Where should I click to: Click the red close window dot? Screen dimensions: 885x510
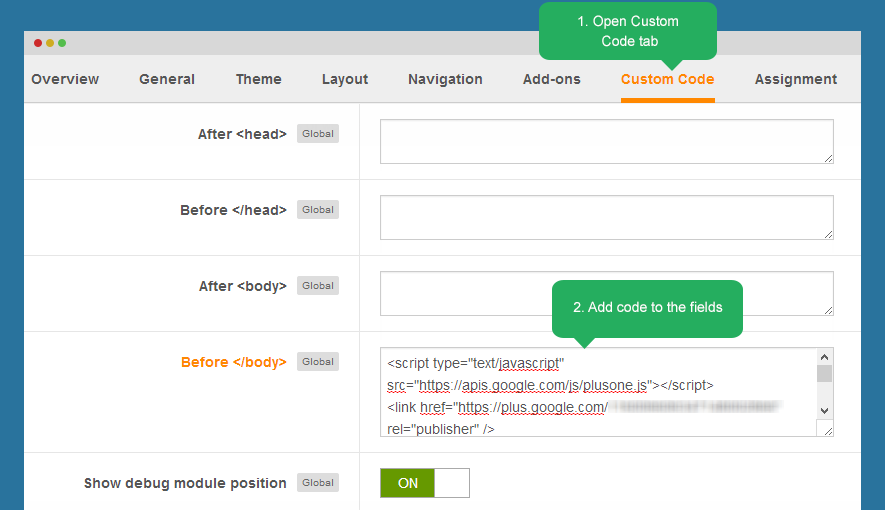tap(38, 43)
